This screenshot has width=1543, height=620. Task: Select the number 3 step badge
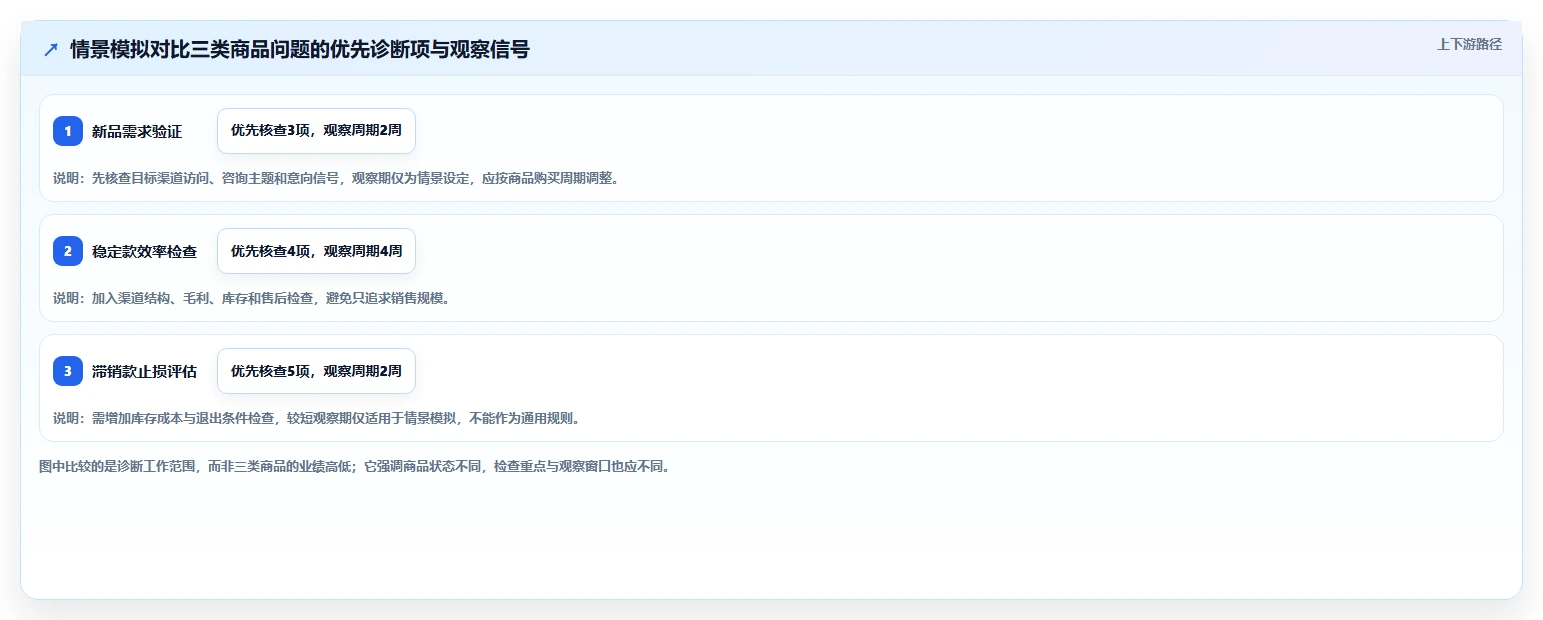pos(68,371)
